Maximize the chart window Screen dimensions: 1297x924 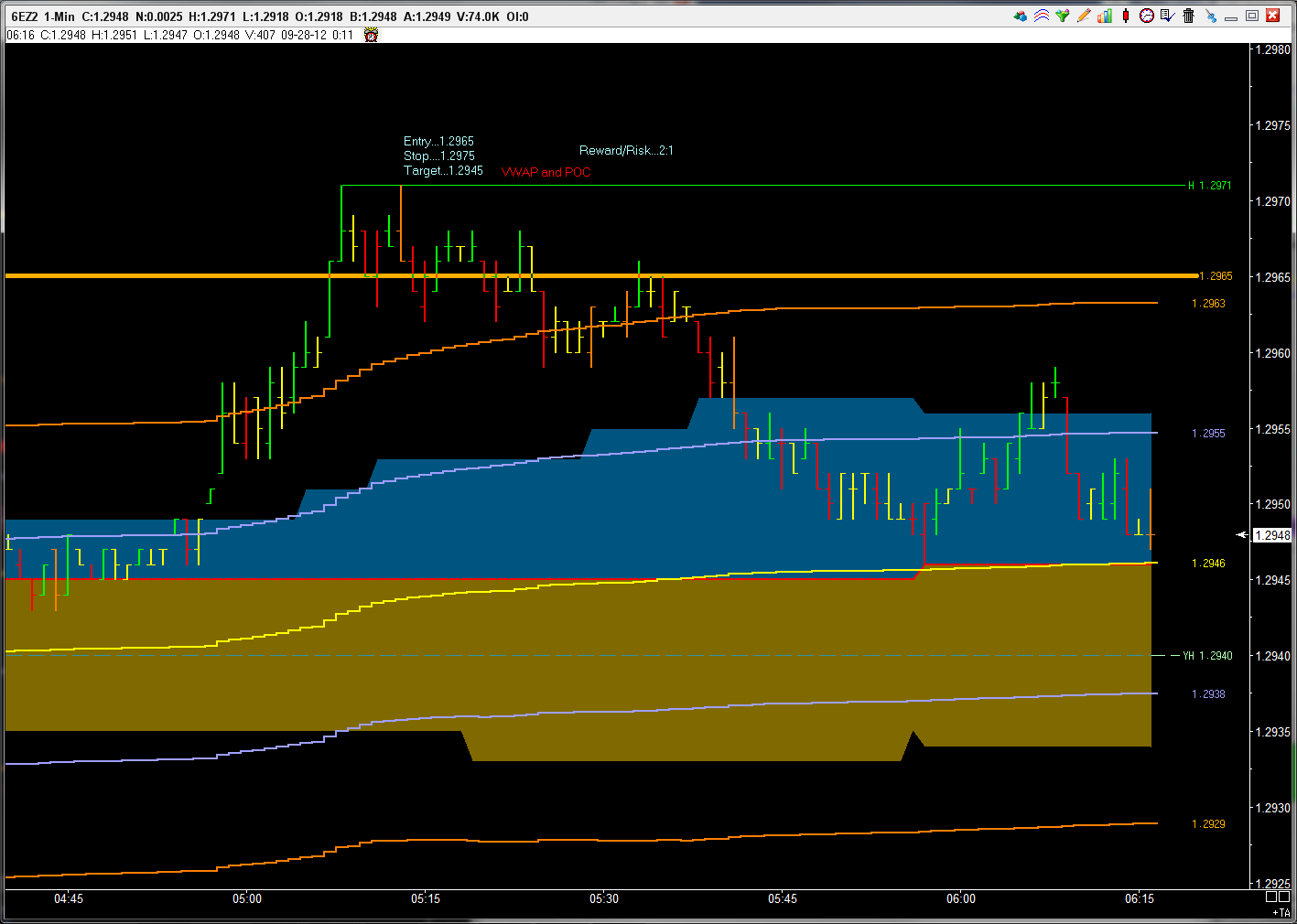[x=1252, y=16]
